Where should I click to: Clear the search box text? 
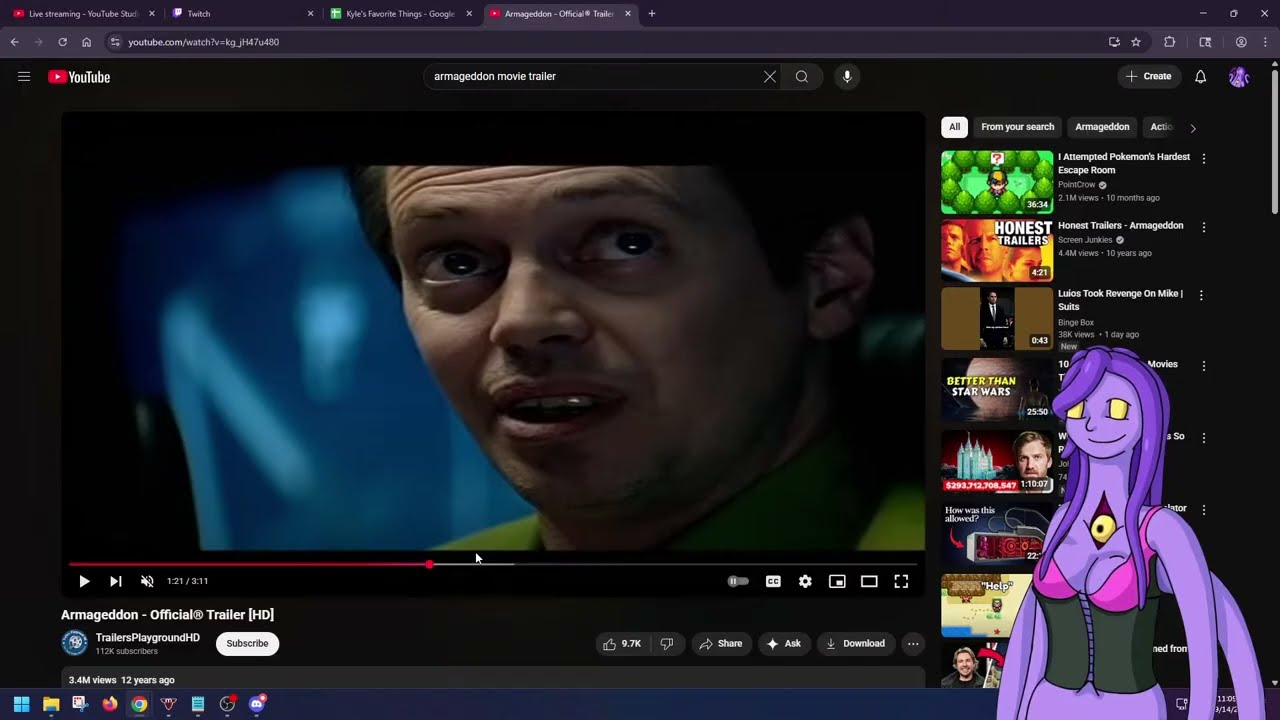(770, 77)
